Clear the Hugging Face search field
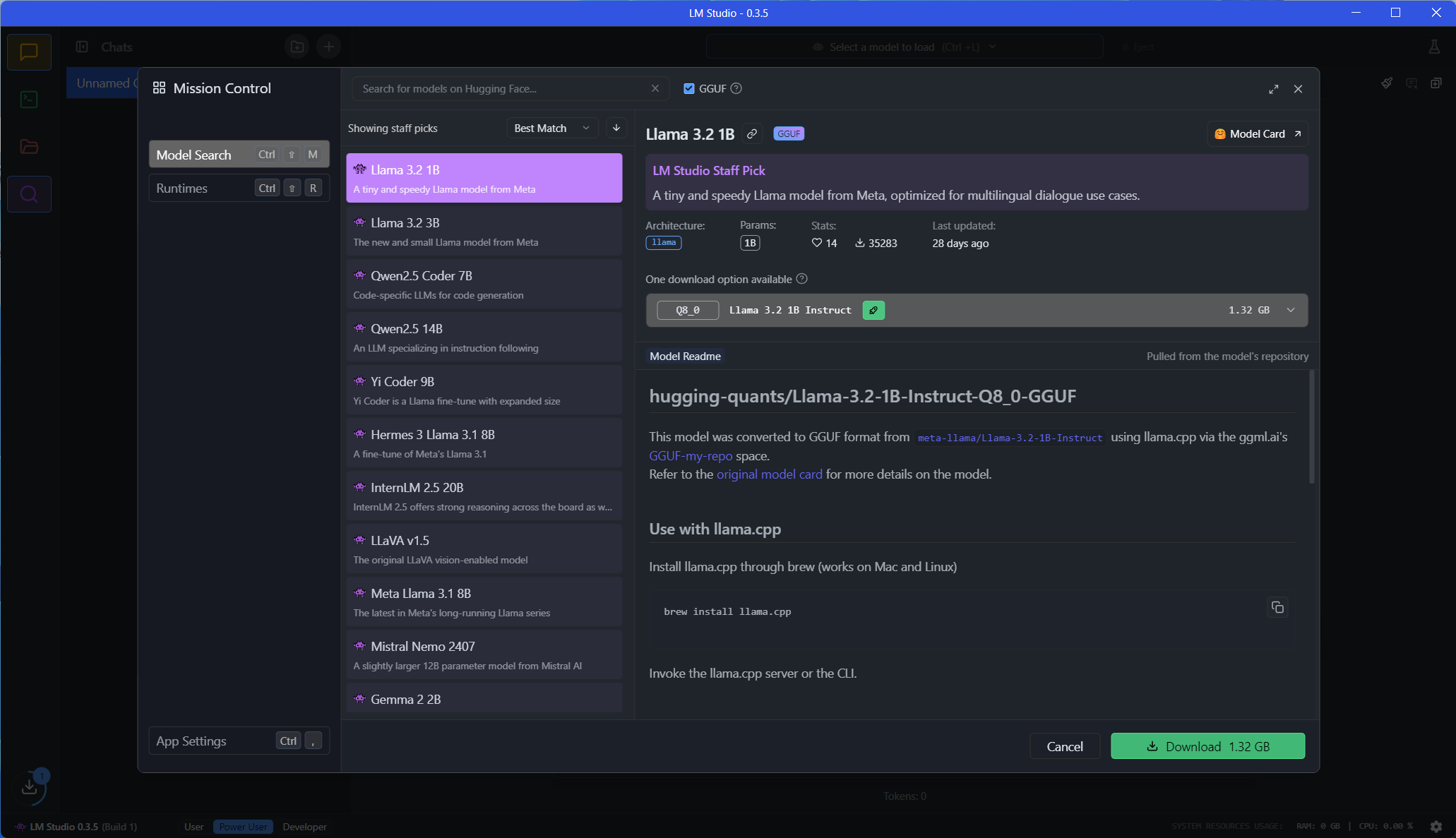Viewport: 1456px width, 838px height. click(655, 88)
